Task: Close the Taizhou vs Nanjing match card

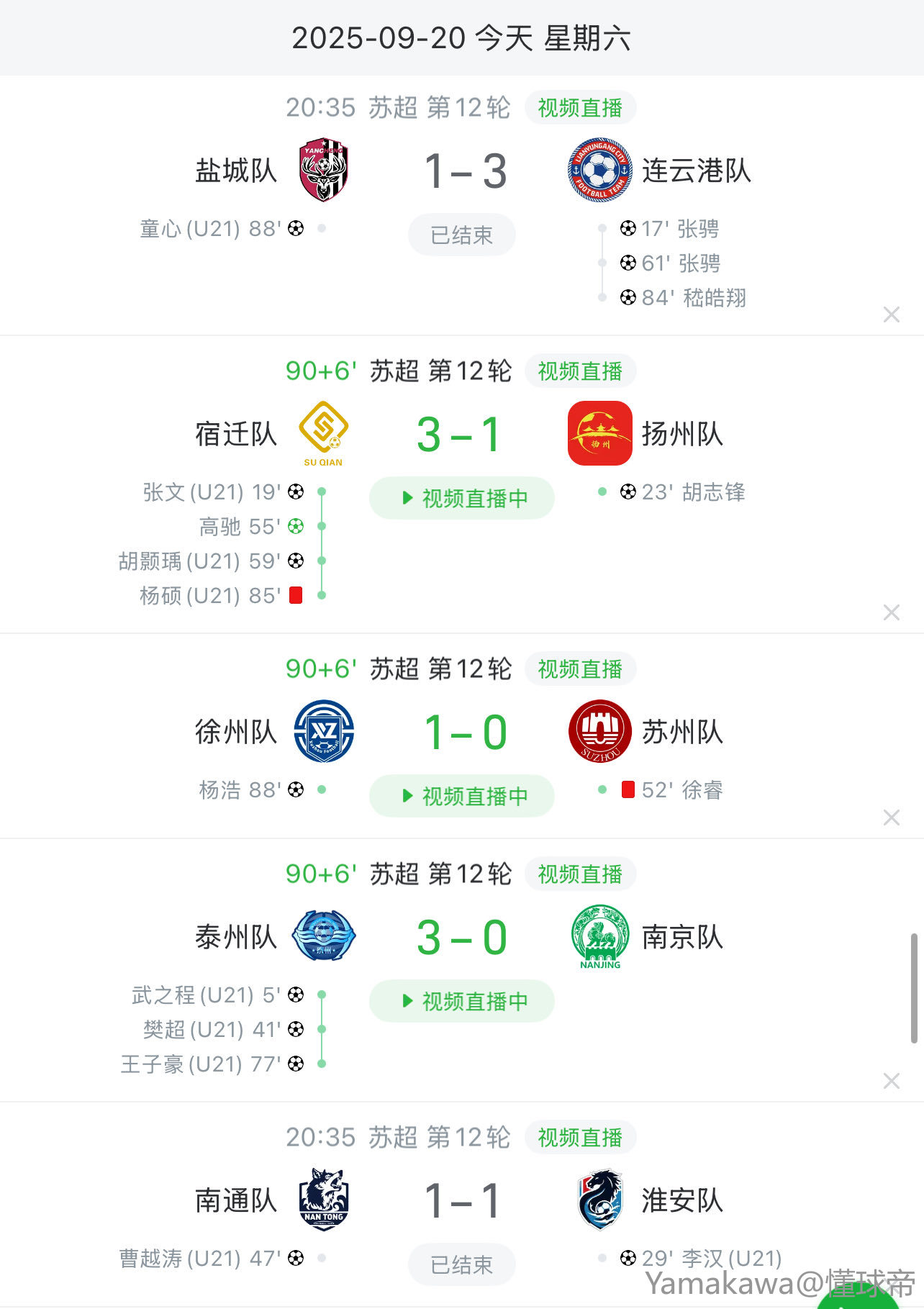Action: click(892, 1081)
